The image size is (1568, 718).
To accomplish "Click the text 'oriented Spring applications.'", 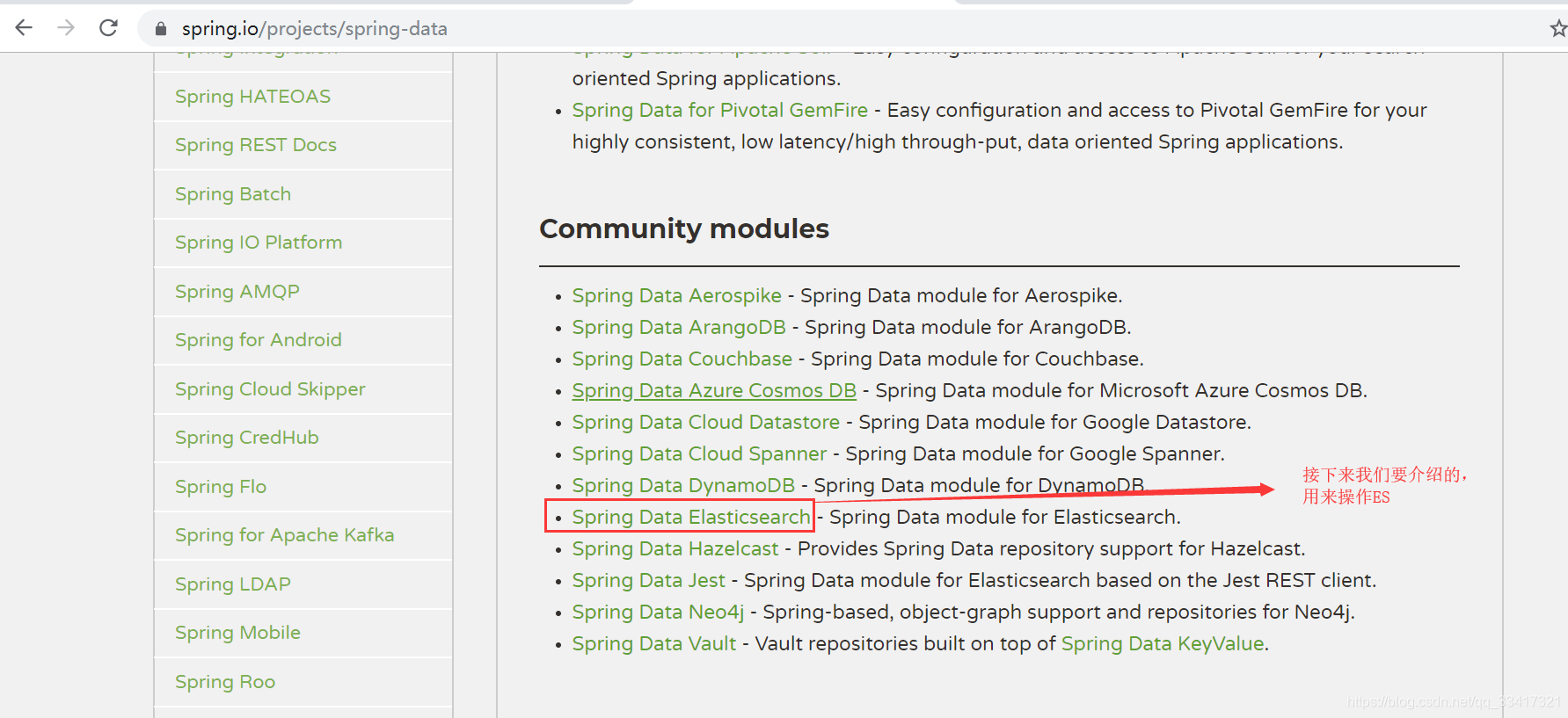I will click(707, 78).
